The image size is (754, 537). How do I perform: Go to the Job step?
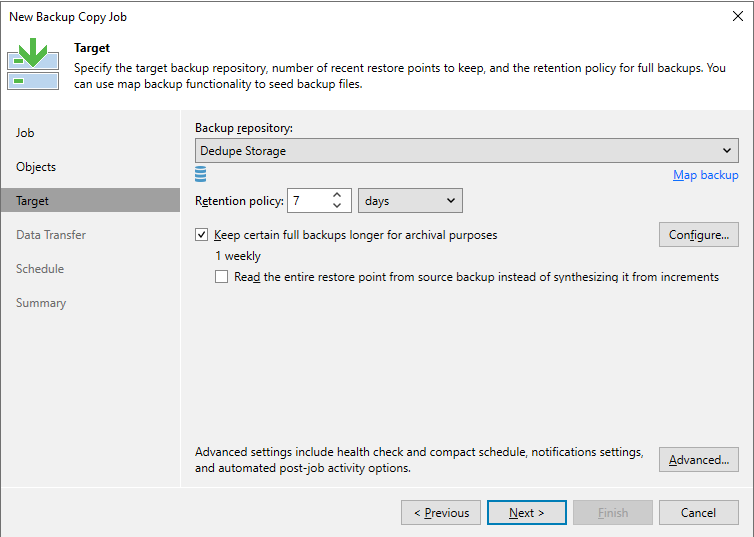[x=25, y=133]
